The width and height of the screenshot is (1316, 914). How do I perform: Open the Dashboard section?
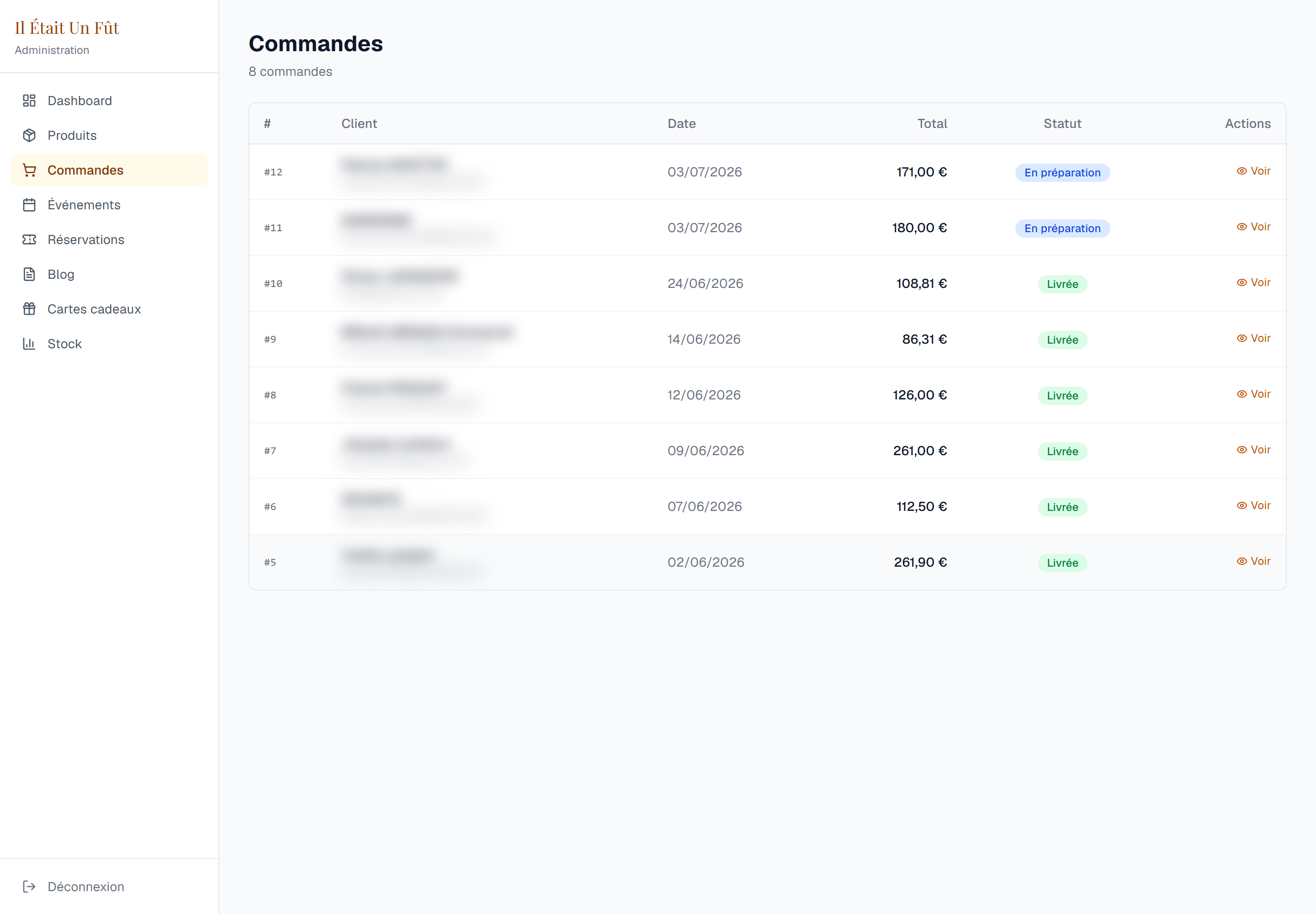coord(109,101)
